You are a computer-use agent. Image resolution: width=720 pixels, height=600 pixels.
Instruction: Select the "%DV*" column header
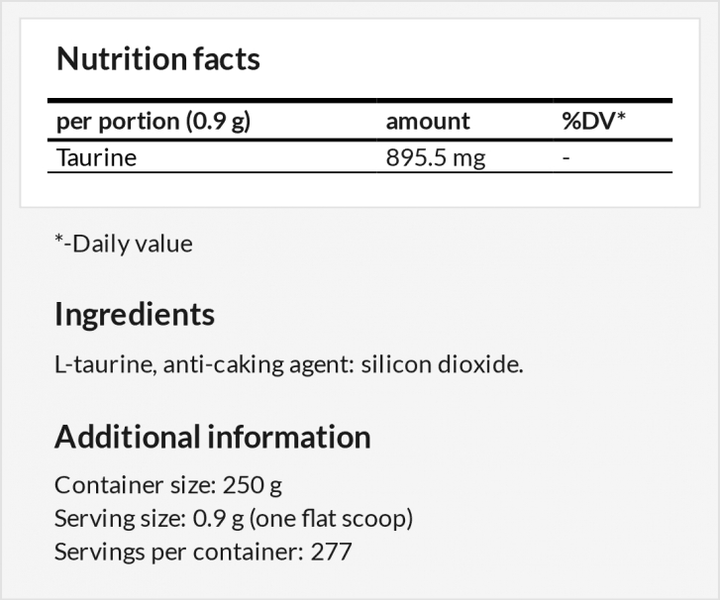pos(593,122)
